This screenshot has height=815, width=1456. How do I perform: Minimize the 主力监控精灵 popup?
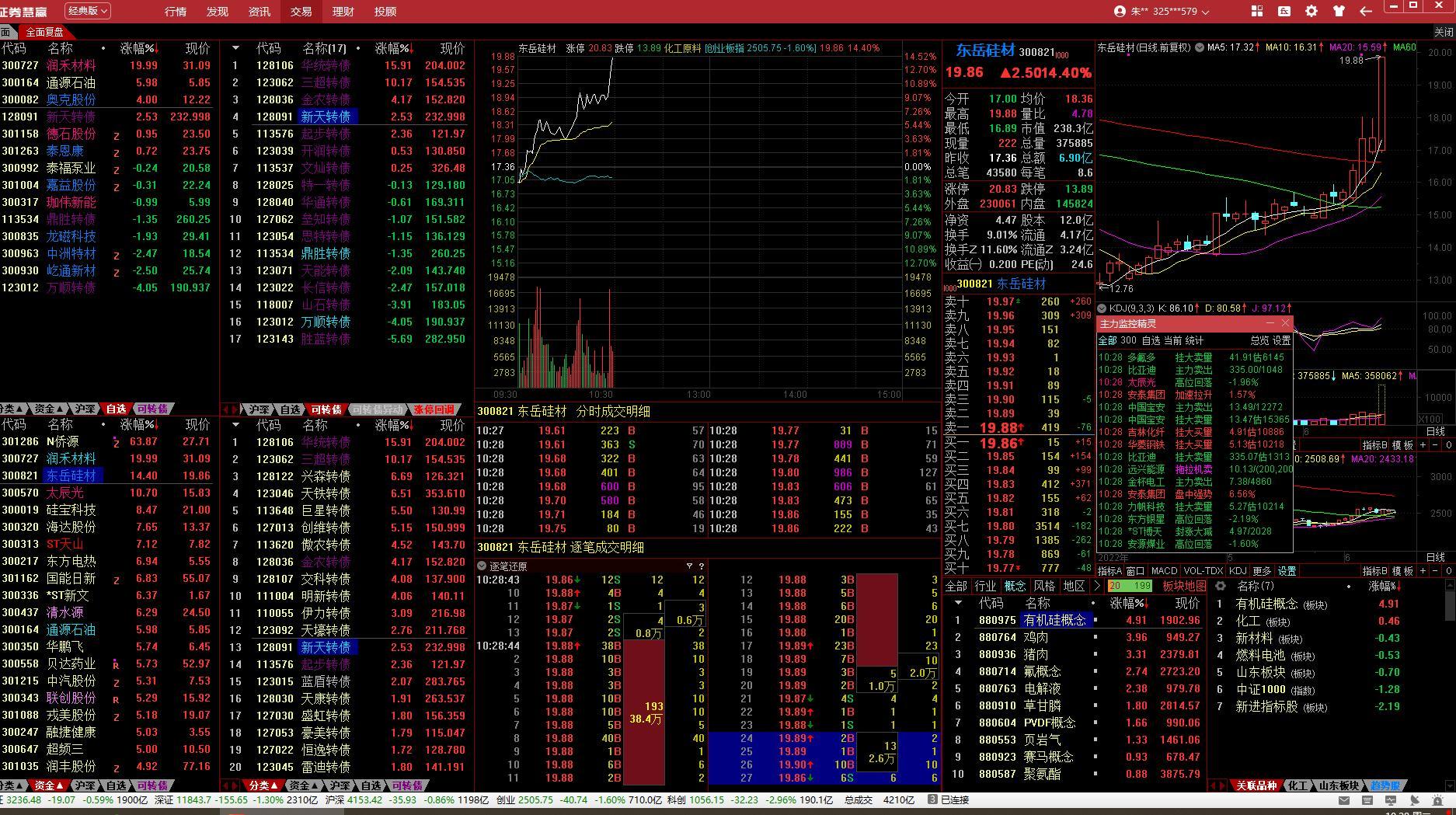[1270, 323]
